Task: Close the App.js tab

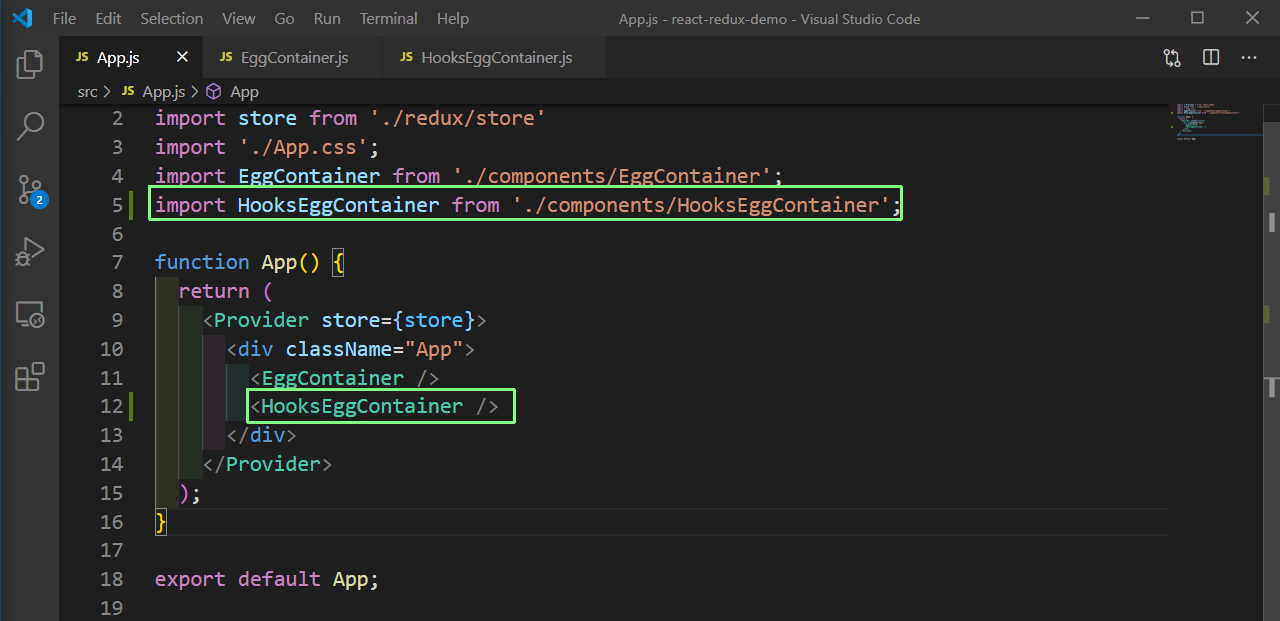Action: tap(182, 57)
